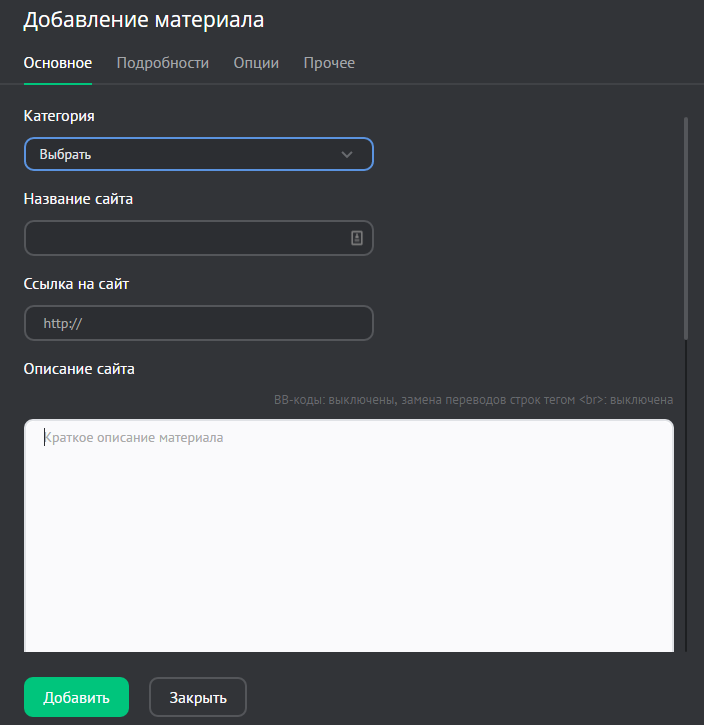Open the Подробности tab

163,63
